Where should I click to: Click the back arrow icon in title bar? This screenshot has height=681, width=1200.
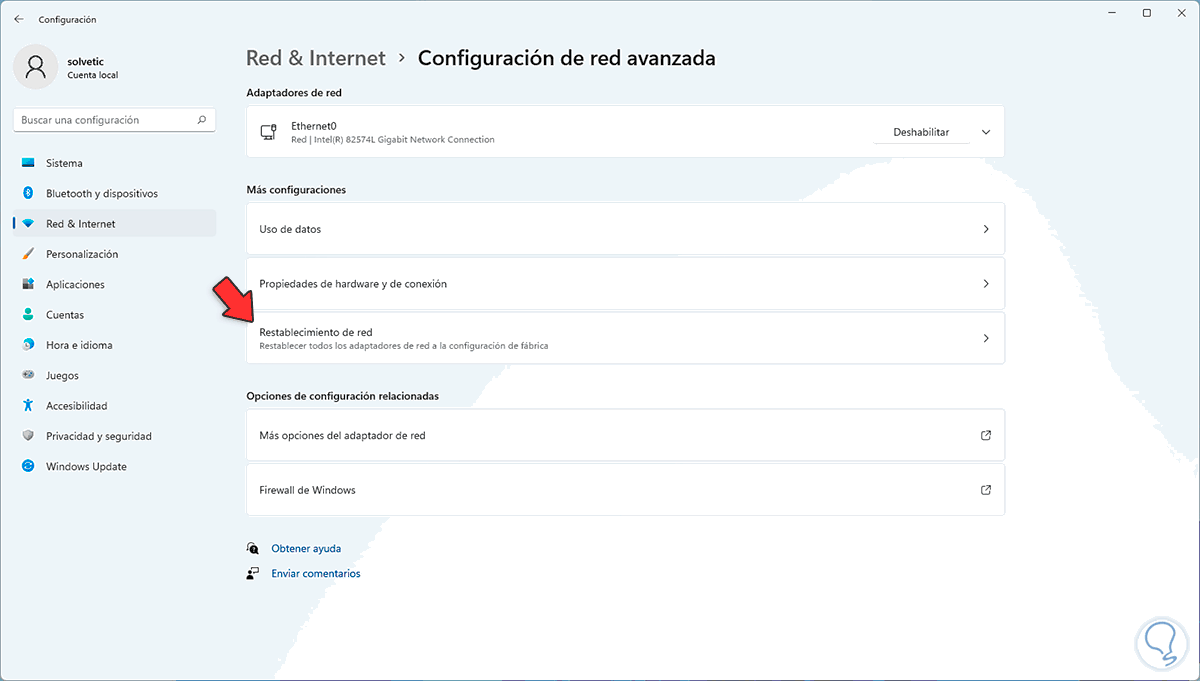(x=19, y=19)
